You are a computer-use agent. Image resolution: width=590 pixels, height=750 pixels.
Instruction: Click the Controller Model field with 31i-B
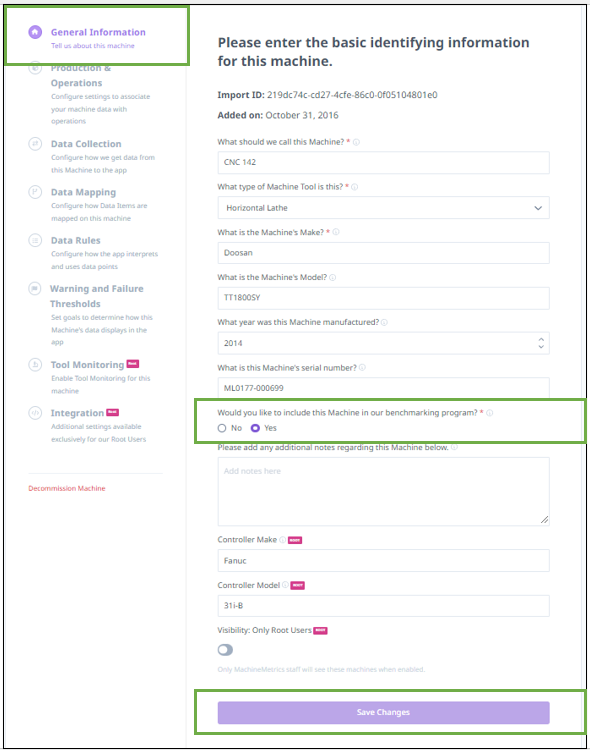tap(383, 606)
